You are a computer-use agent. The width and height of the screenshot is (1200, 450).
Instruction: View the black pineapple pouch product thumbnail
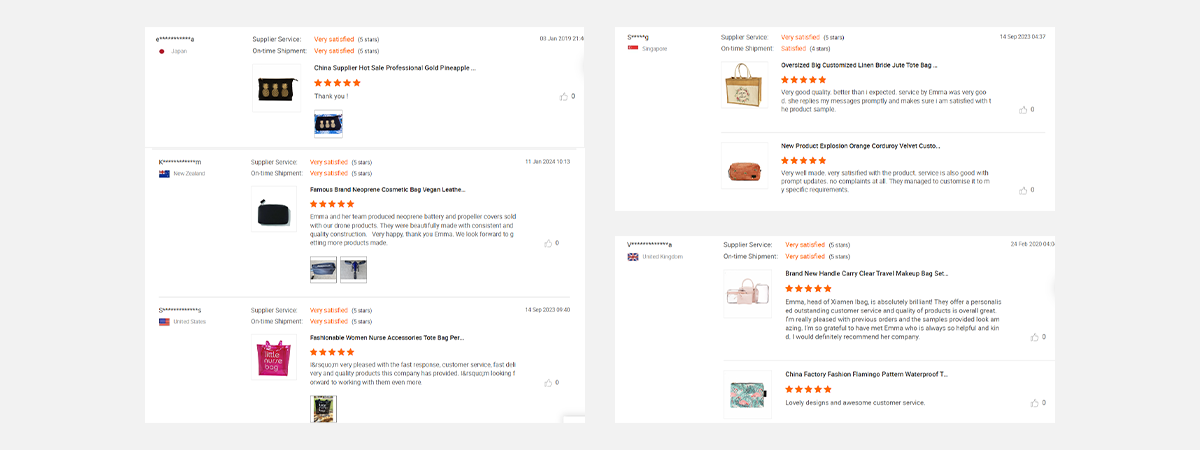[277, 88]
